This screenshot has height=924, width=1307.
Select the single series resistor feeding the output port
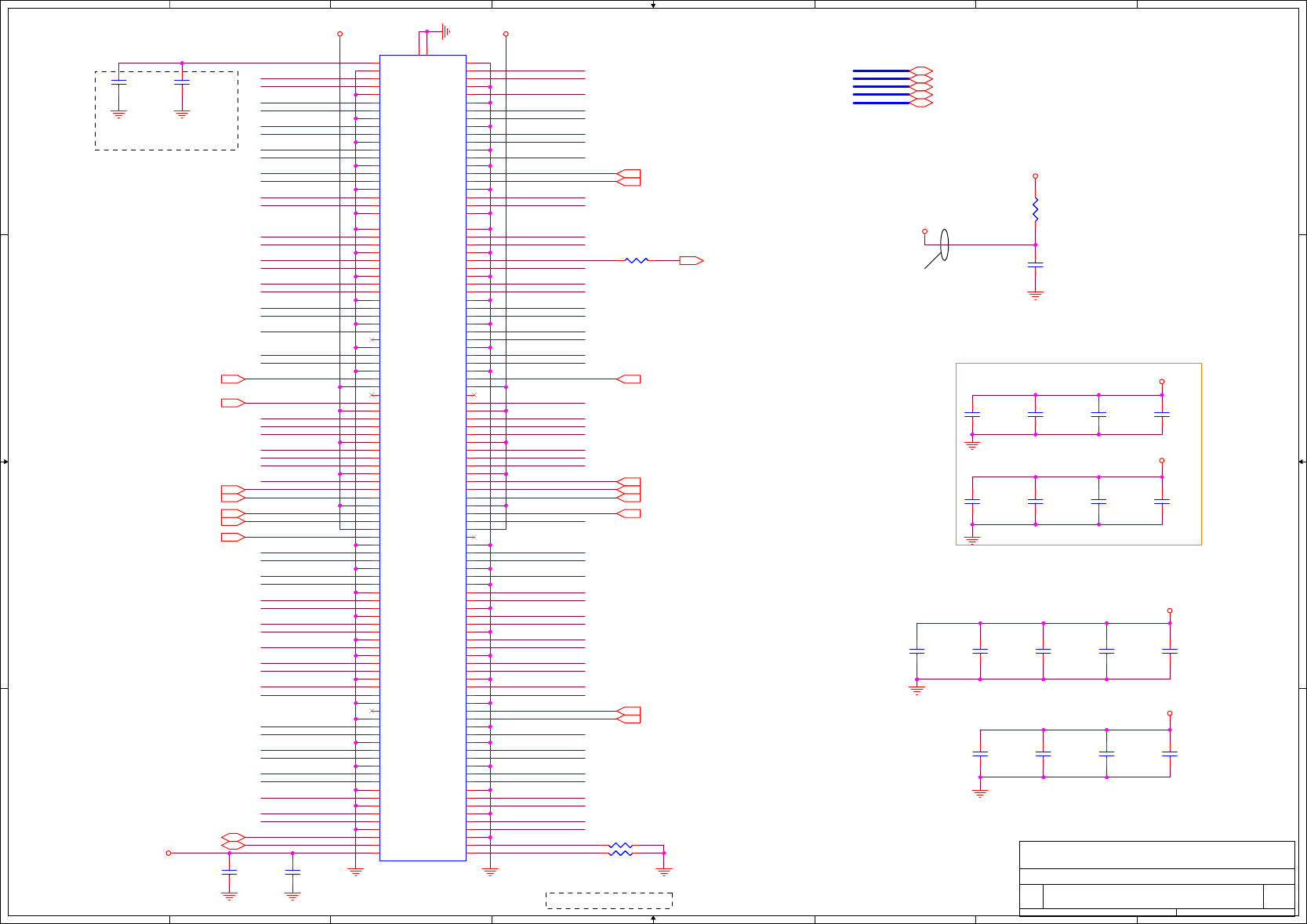tap(637, 260)
